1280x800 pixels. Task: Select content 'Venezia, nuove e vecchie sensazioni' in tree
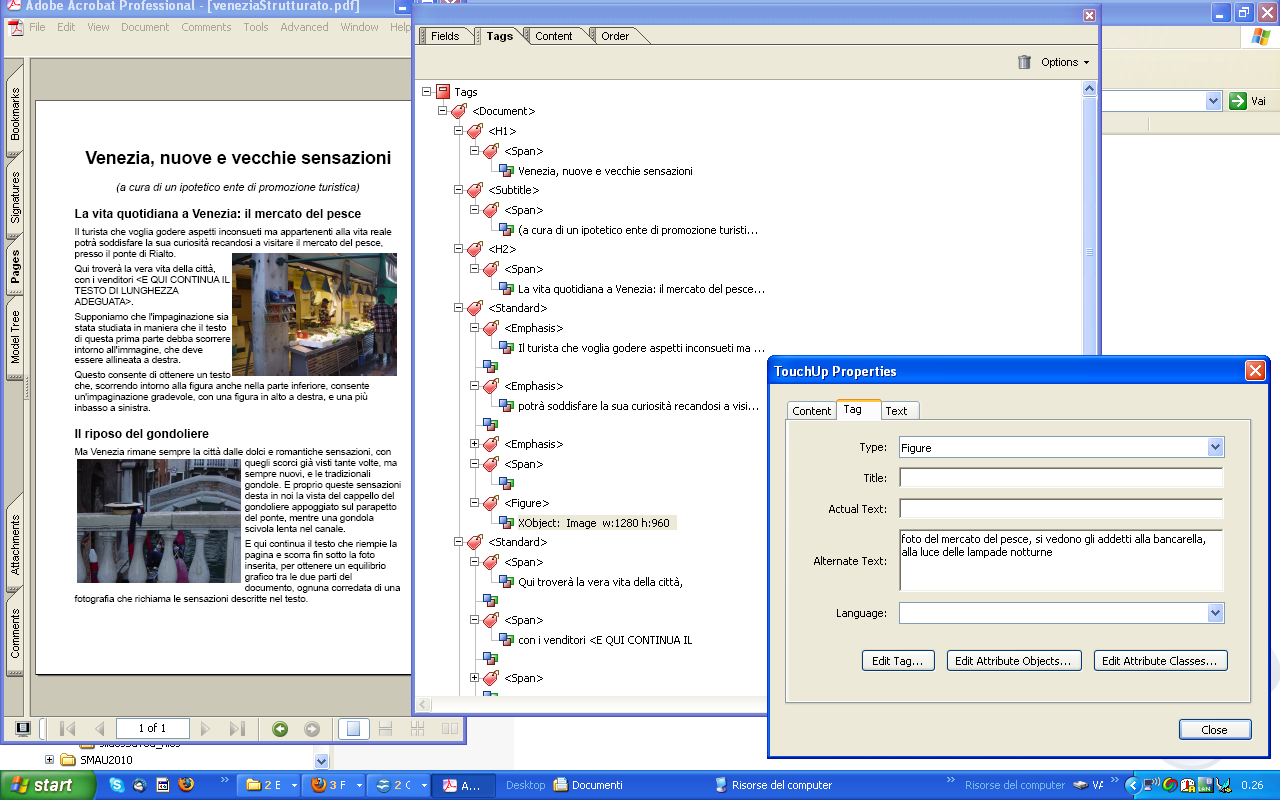(x=605, y=171)
